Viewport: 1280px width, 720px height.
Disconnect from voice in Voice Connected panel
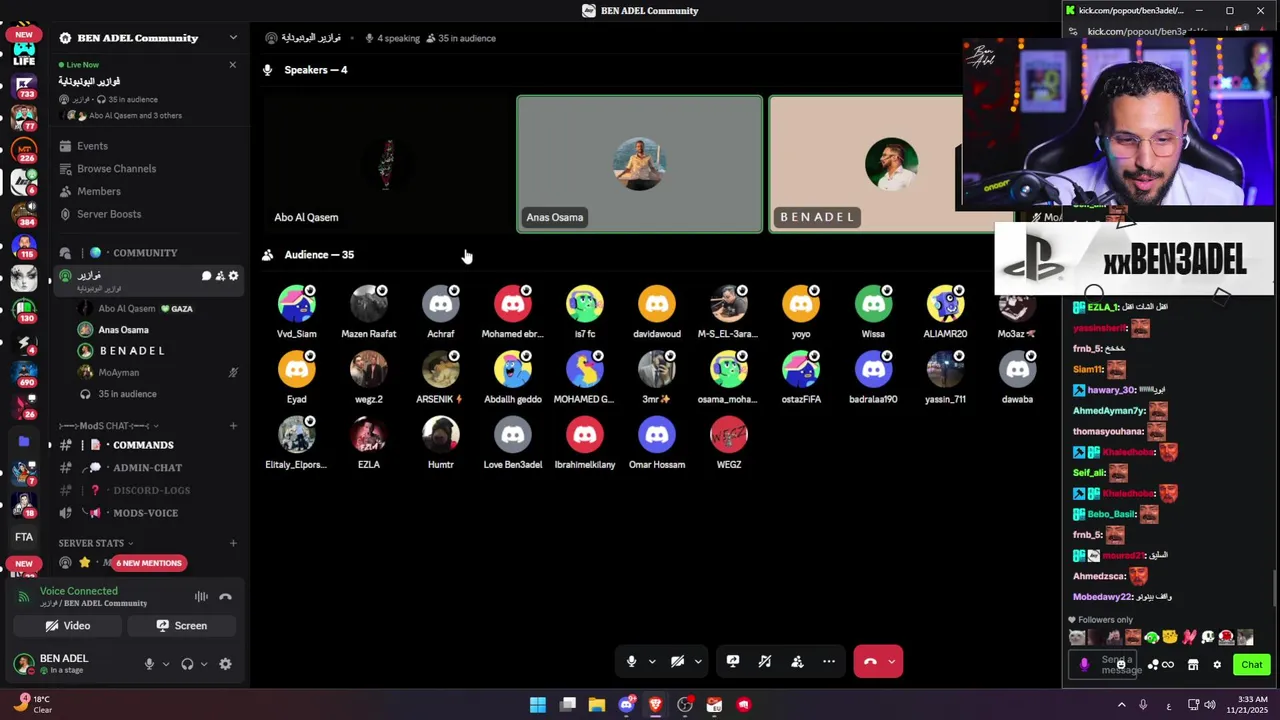tap(226, 597)
